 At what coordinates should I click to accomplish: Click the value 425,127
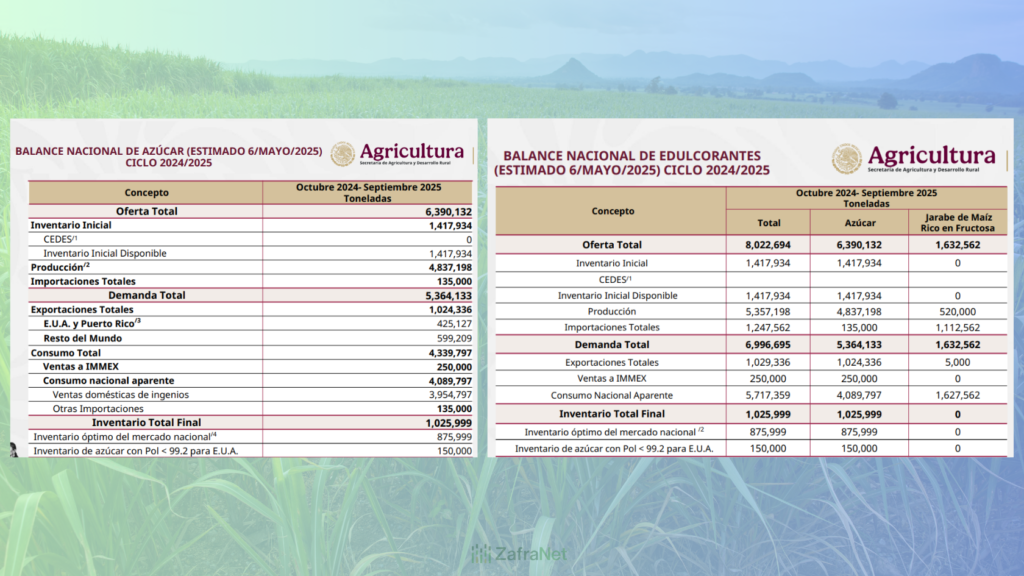click(x=454, y=324)
